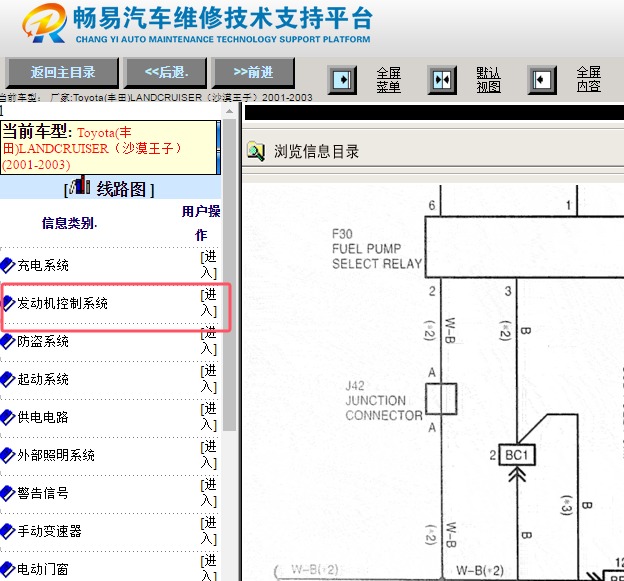
Task: Click the blue diamond icon beside 充电系统
Action: 8,265
